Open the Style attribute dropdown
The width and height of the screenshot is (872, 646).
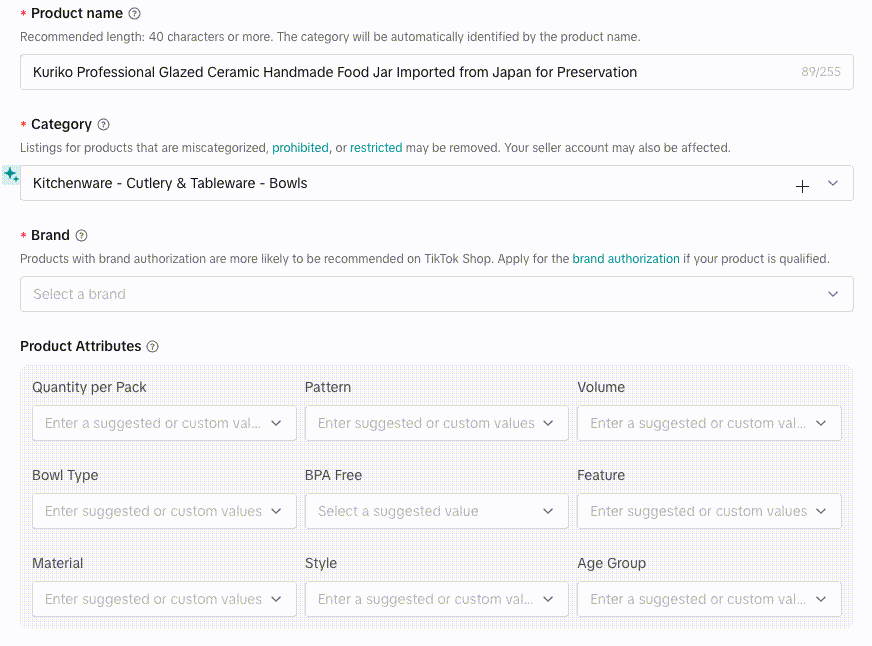click(x=436, y=599)
